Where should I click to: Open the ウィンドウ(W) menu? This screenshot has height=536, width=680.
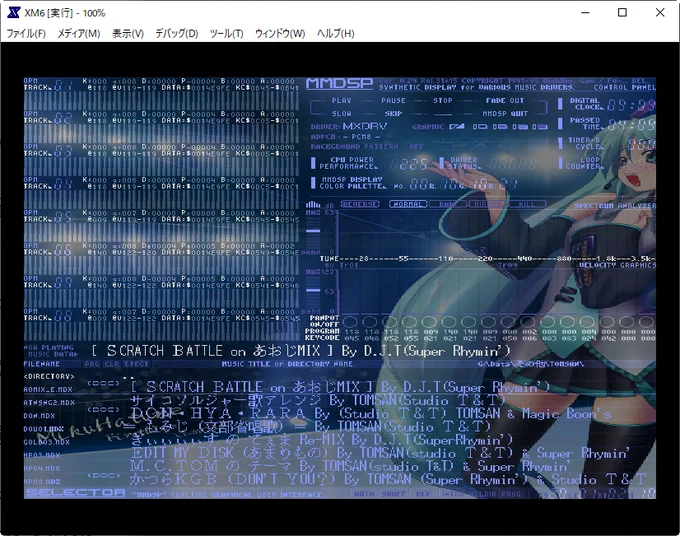click(280, 33)
